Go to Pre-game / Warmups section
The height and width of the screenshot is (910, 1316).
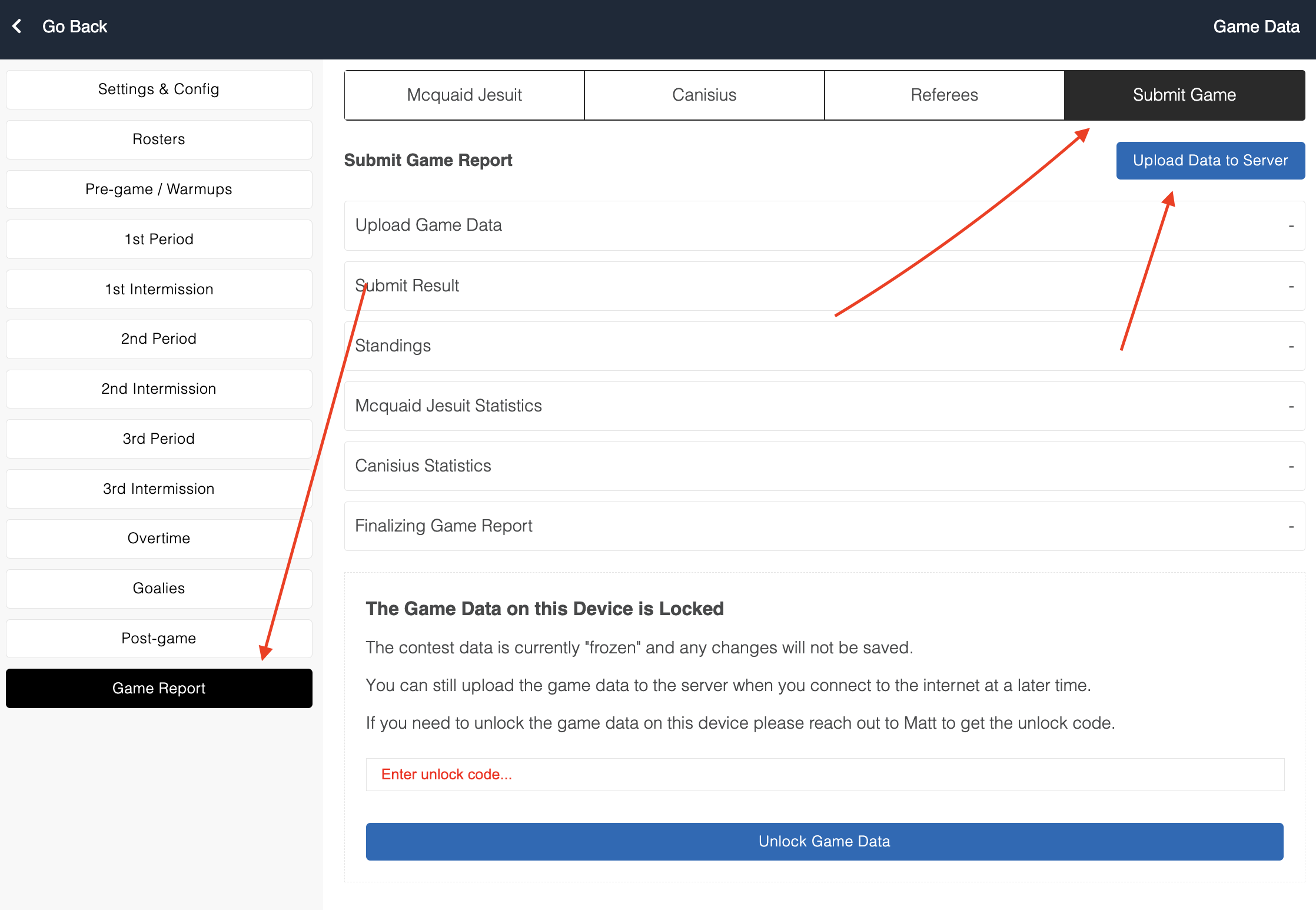pyautogui.click(x=159, y=190)
